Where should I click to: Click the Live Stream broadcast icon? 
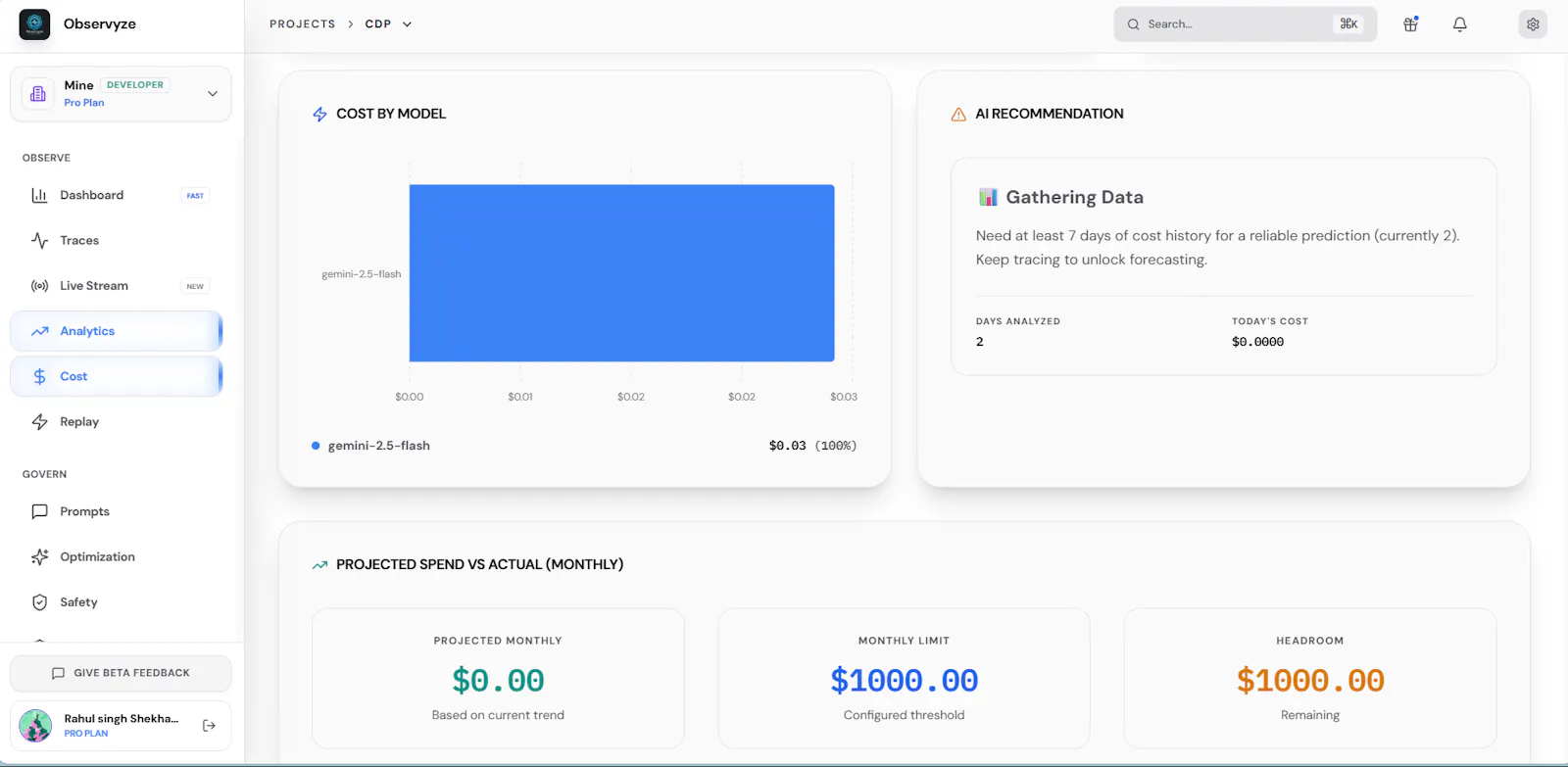click(x=39, y=286)
